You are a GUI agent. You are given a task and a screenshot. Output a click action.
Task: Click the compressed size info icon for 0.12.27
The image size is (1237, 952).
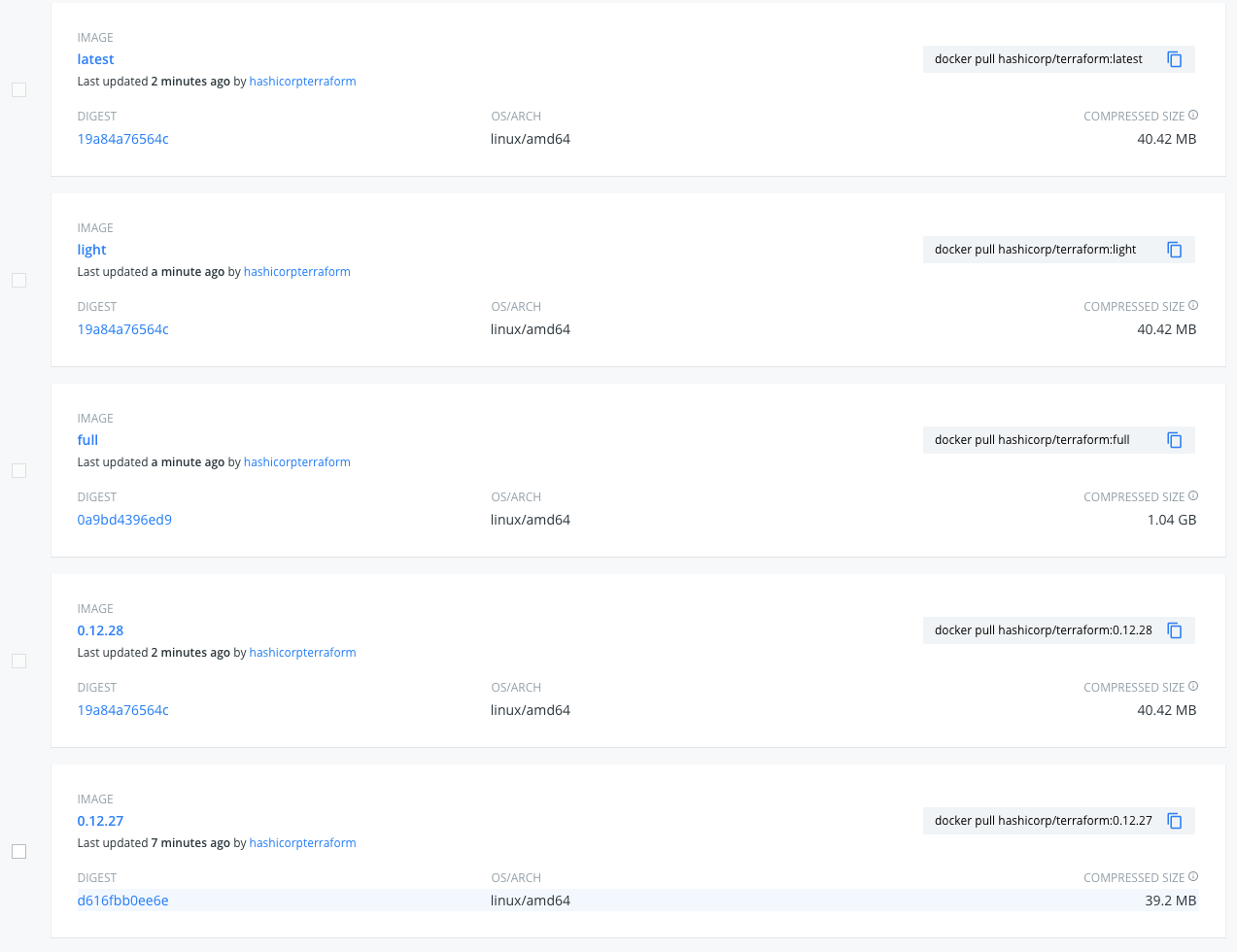1193,876
